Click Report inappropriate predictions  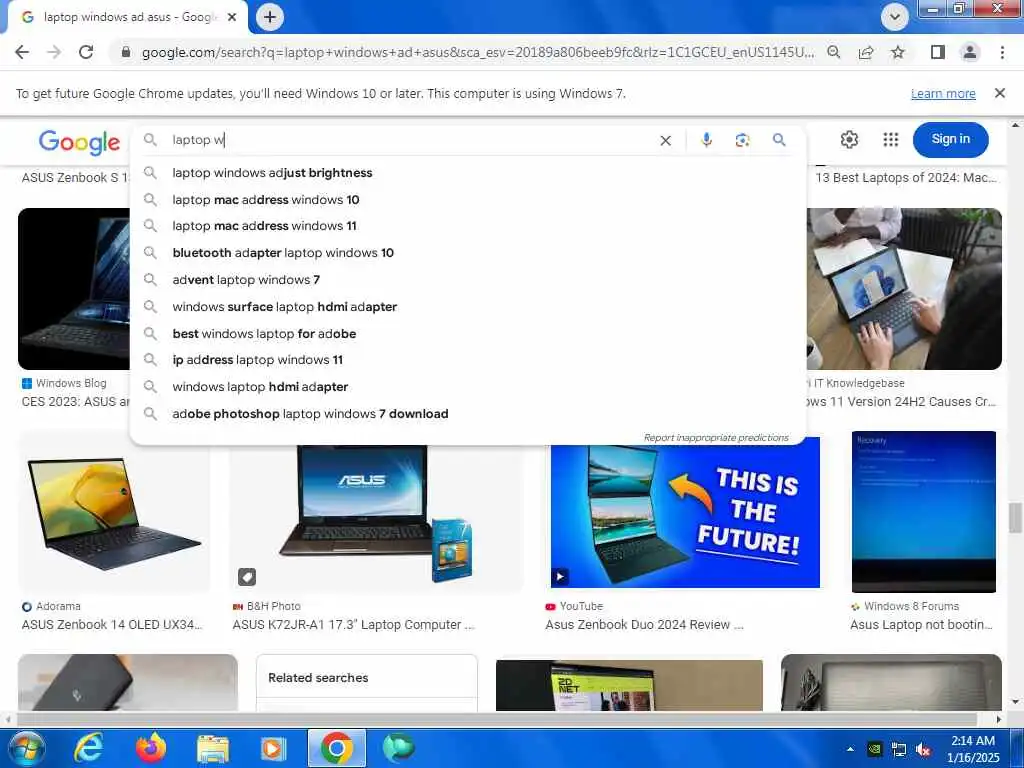(x=716, y=438)
